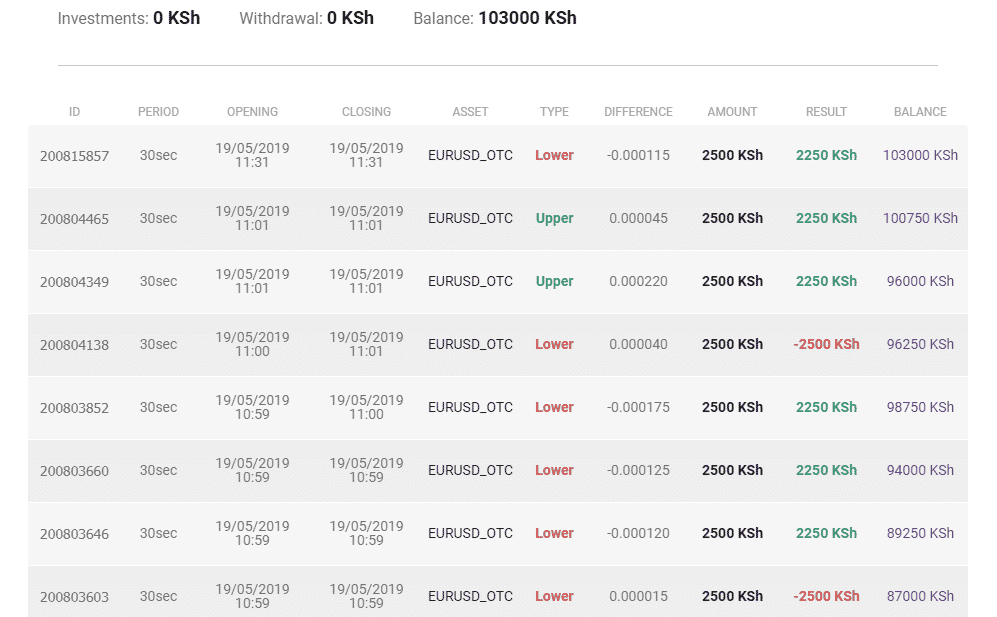
Task: Click Withdrawal 0 KSh summary
Action: pyautogui.click(x=306, y=18)
